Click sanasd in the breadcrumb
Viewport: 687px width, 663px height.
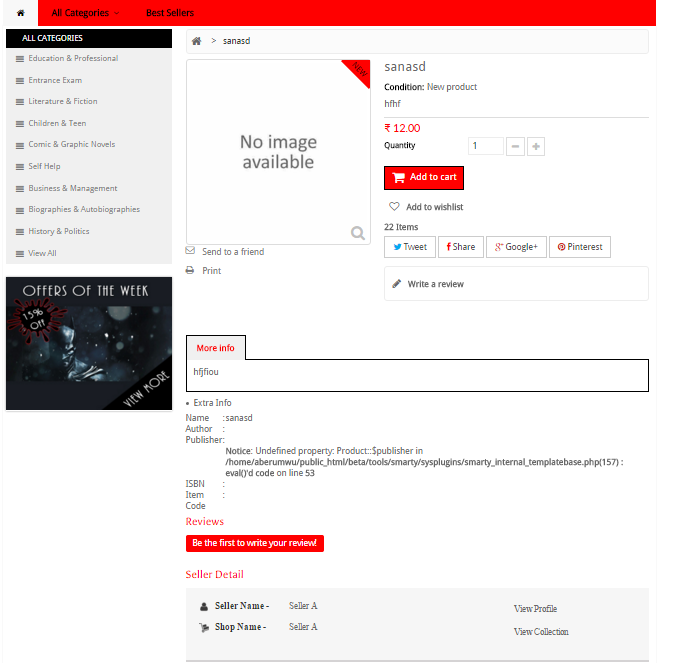click(237, 41)
